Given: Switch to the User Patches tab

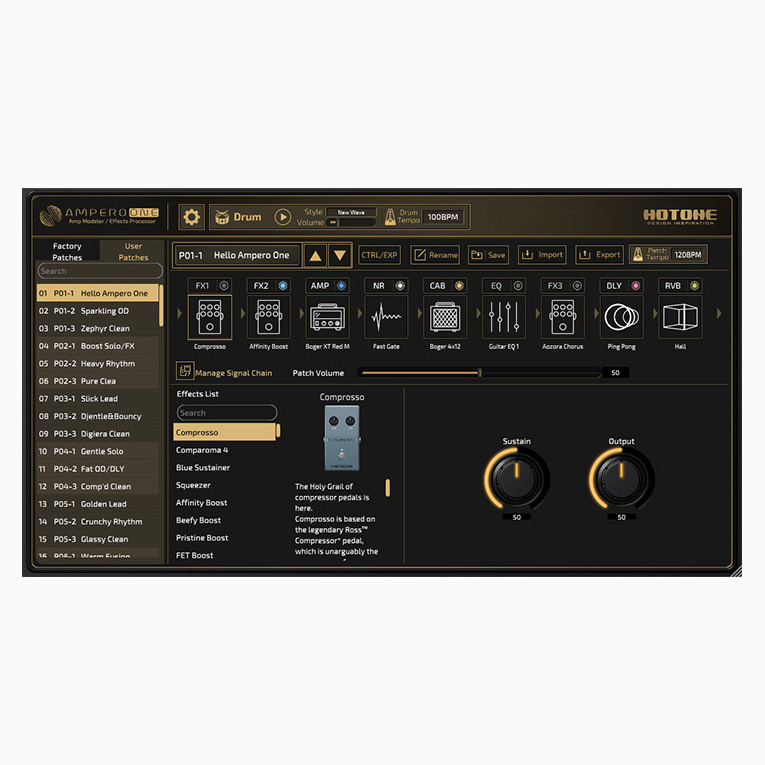Looking at the screenshot, I should coord(133,251).
